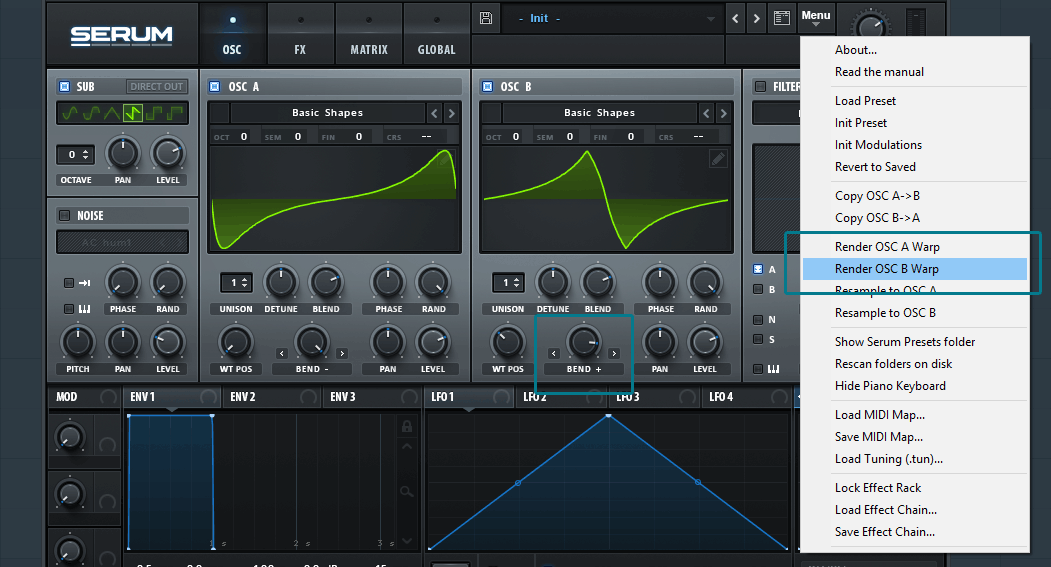This screenshot has height=567, width=1051.
Task: Enable the FILTER module checkbox
Action: click(x=760, y=86)
